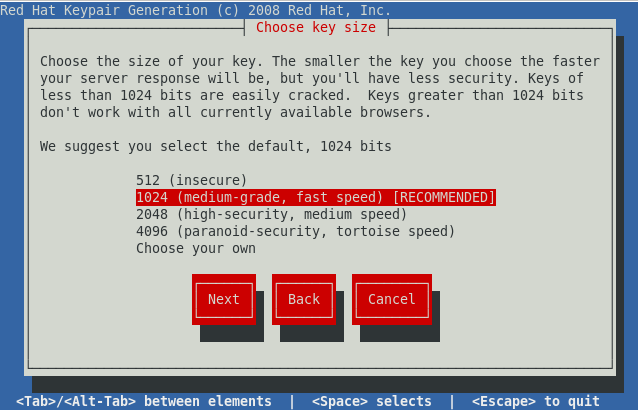Screen dimensions: 638x410
Task: Click the Red Hat Keypair Generation header
Action: [x=195, y=10]
